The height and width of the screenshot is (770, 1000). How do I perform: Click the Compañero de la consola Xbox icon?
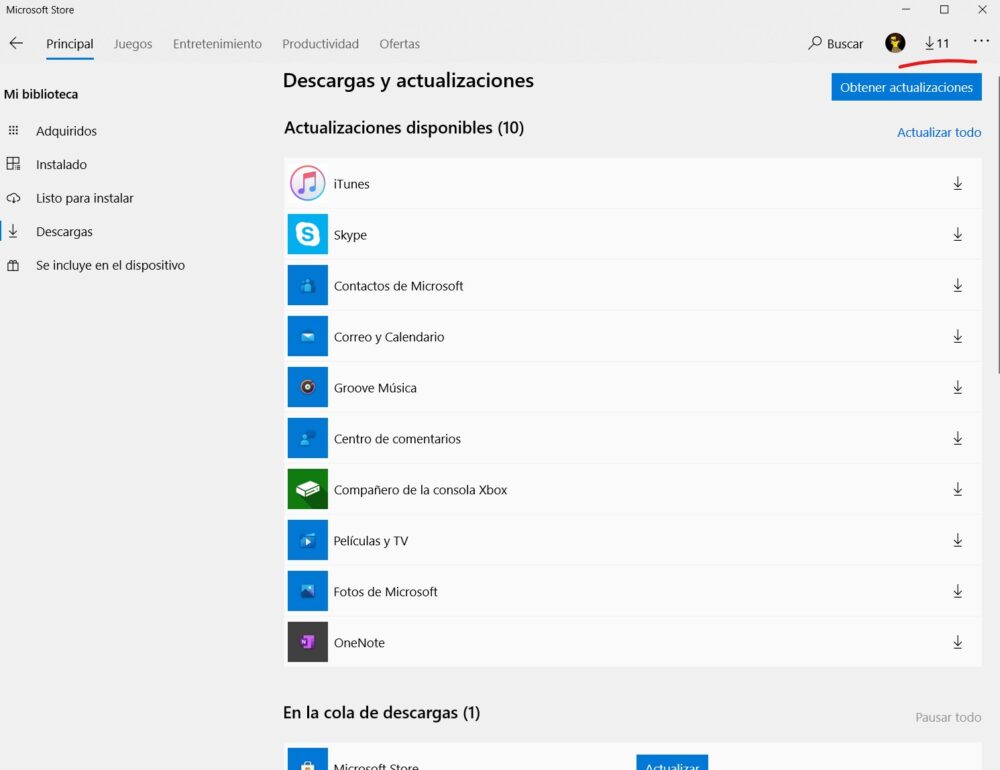tap(307, 489)
